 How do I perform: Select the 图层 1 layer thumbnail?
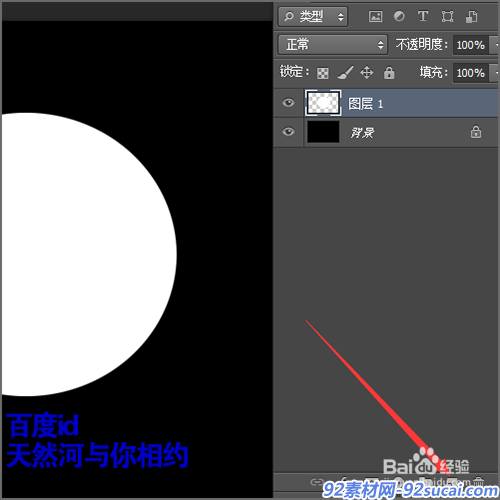tap(323, 103)
